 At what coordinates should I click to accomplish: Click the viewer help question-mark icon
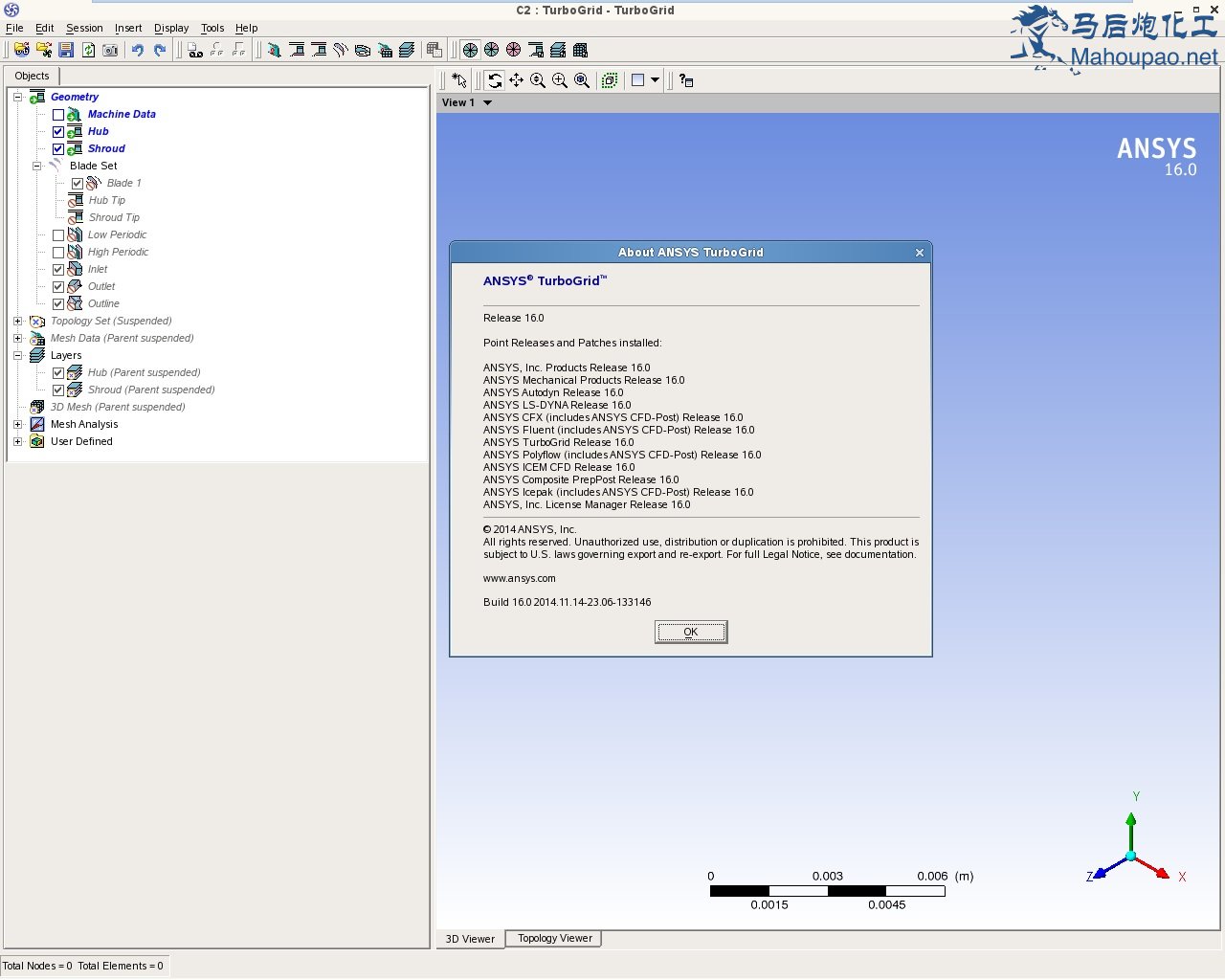pyautogui.click(x=686, y=80)
